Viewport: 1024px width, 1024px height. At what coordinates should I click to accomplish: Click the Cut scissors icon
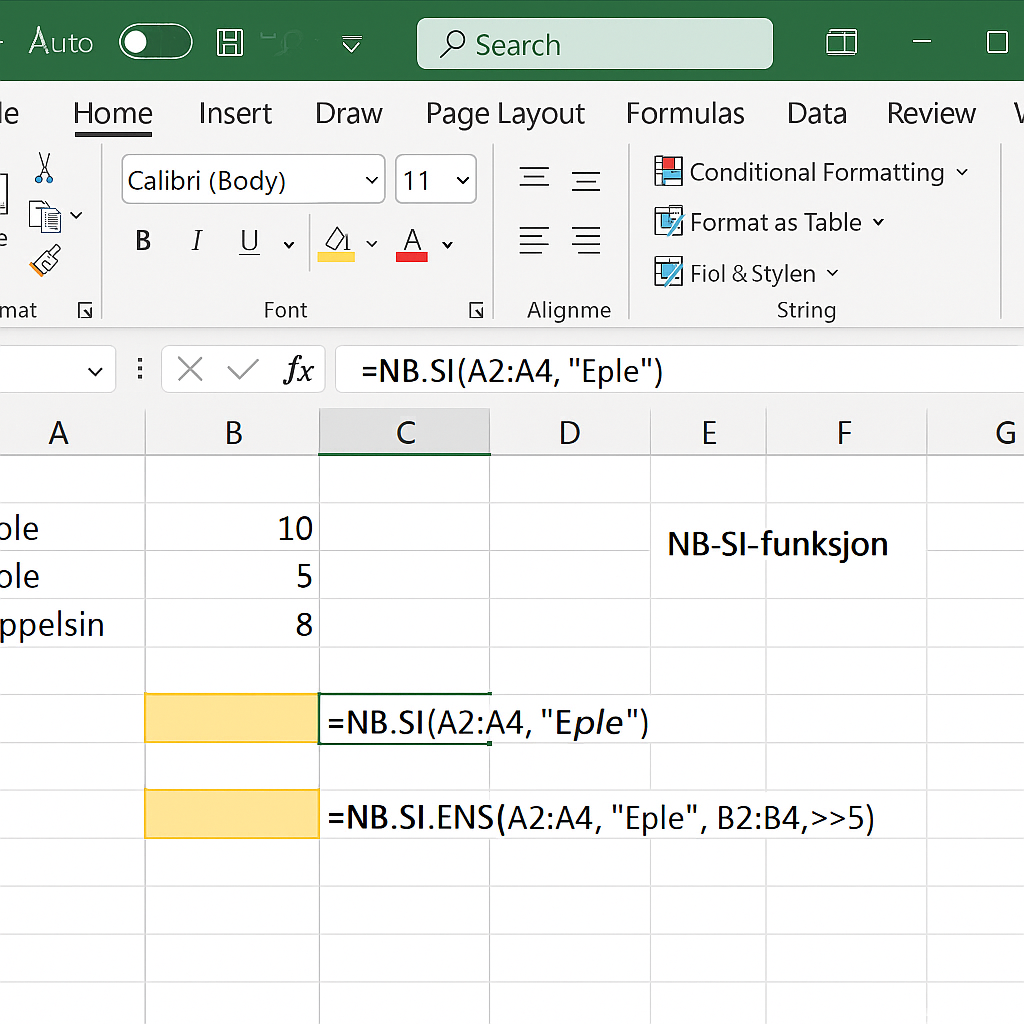[x=44, y=168]
